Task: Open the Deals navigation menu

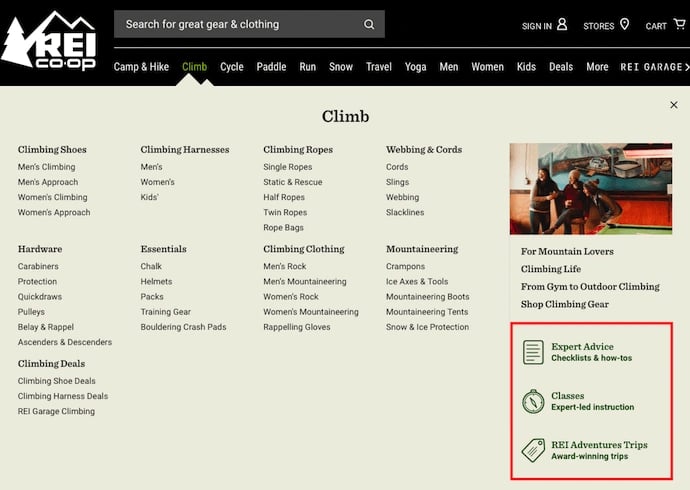Action: [561, 67]
